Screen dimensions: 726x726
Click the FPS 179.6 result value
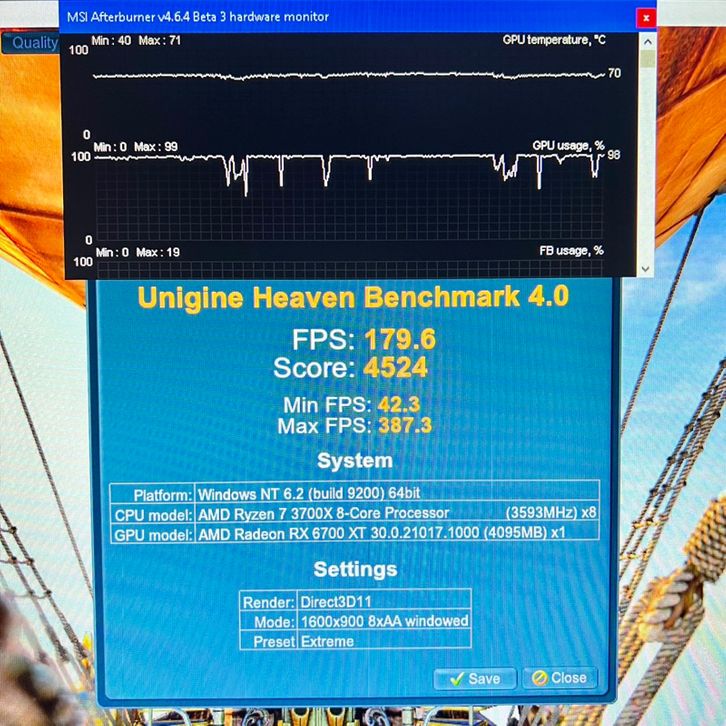[399, 339]
